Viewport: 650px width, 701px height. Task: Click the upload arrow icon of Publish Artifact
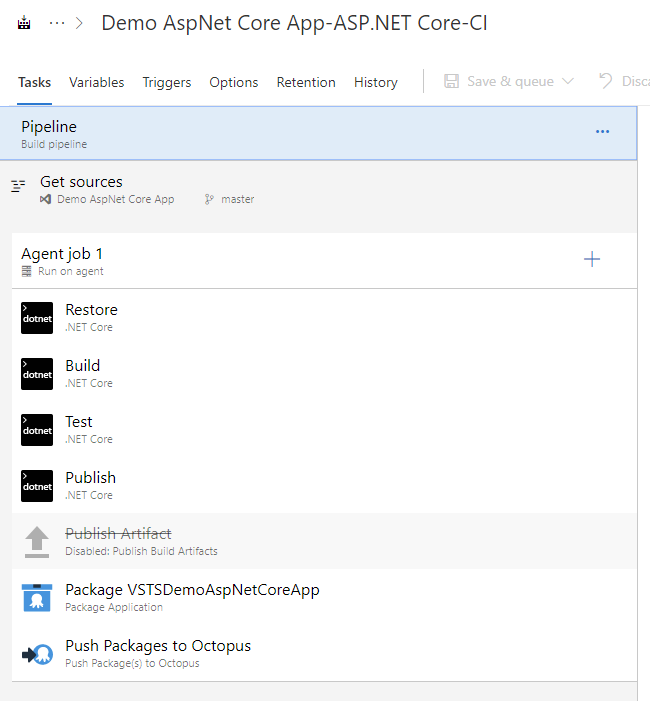click(37, 542)
